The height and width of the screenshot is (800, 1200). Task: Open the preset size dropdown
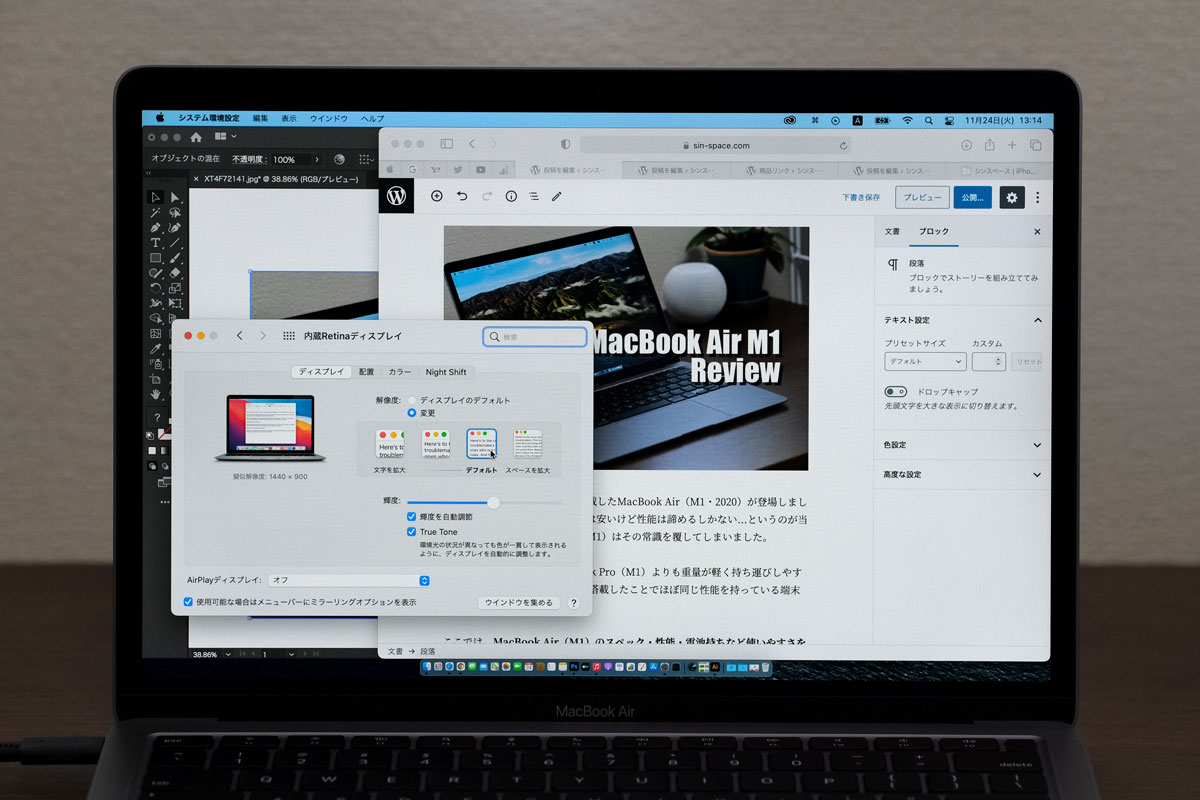point(925,361)
